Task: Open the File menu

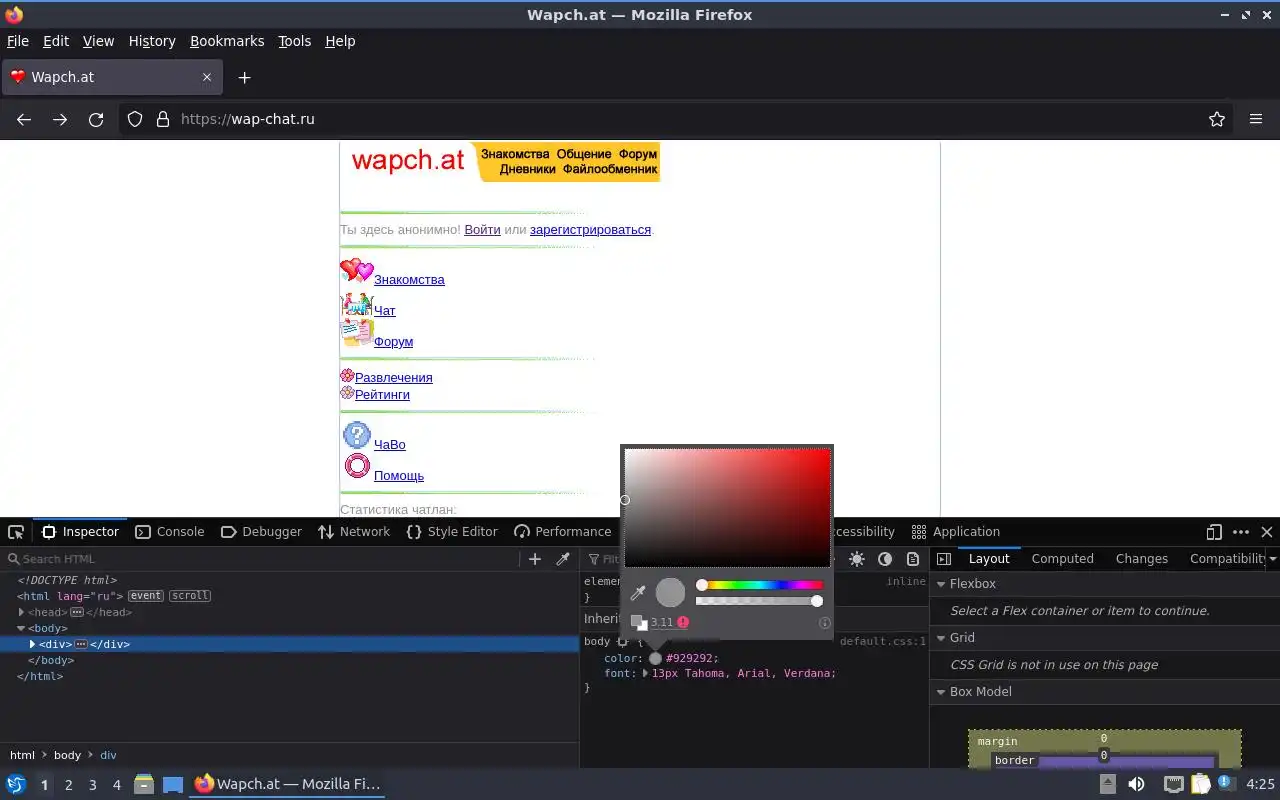Action: (18, 41)
